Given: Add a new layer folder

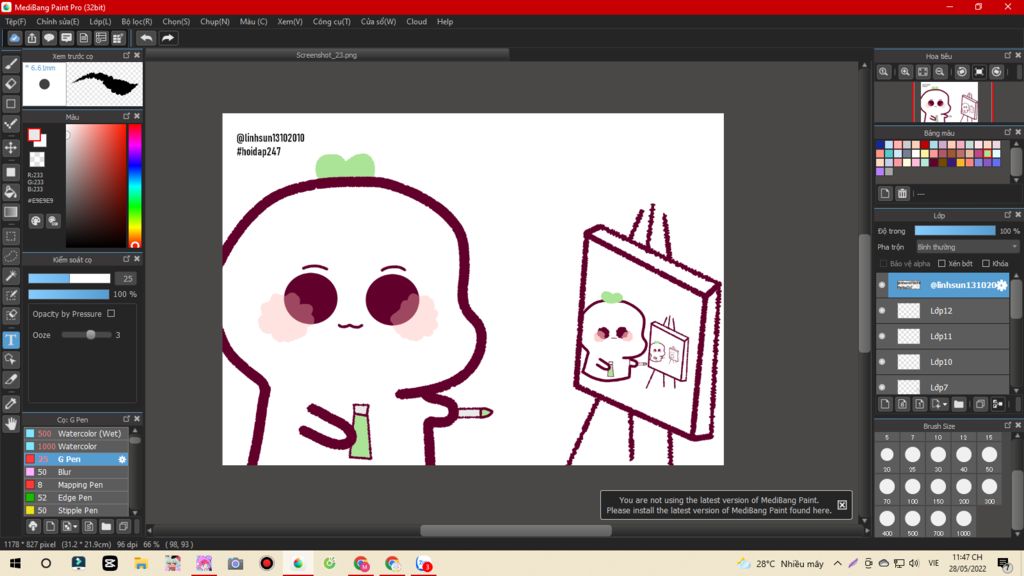Looking at the screenshot, I should coord(959,404).
